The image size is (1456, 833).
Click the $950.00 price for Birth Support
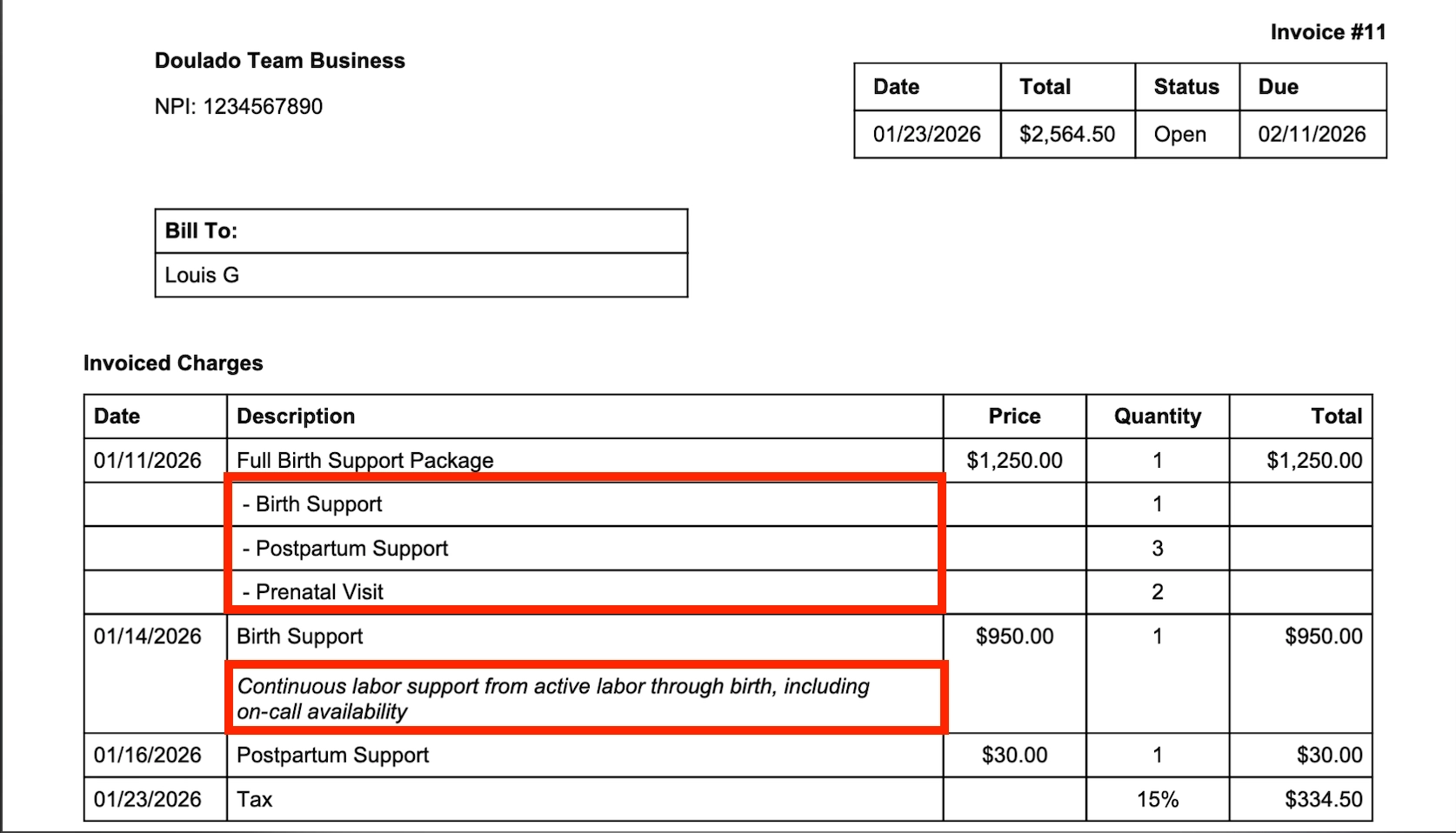[x=1014, y=636]
